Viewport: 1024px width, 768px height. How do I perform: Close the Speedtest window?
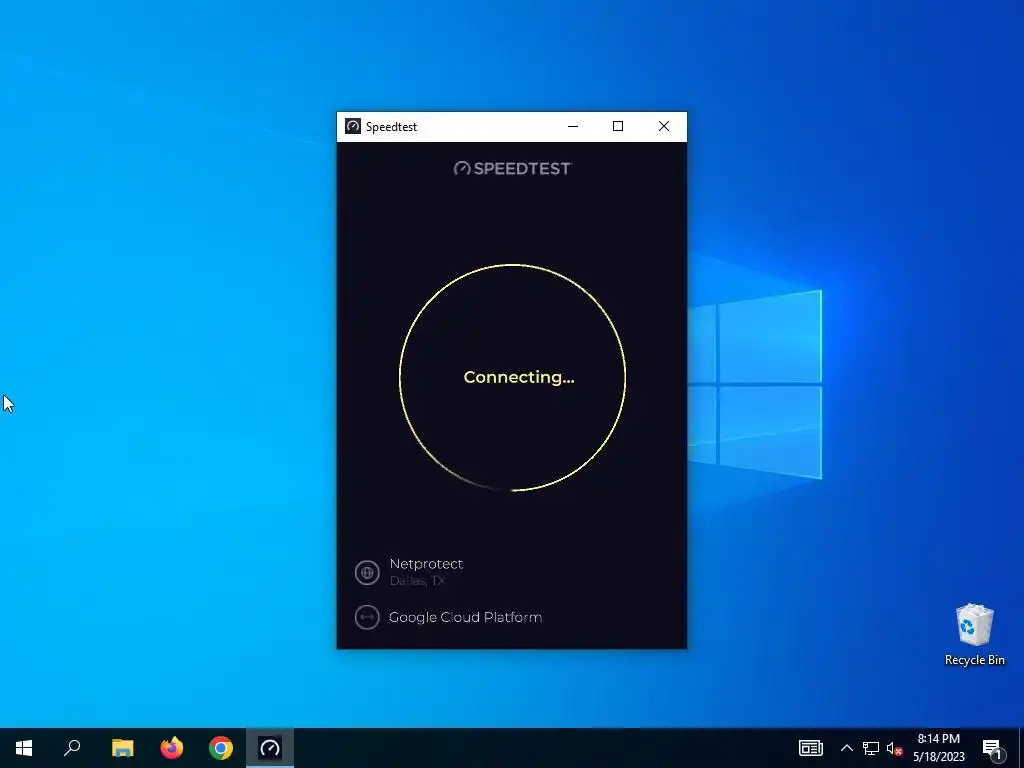664,126
